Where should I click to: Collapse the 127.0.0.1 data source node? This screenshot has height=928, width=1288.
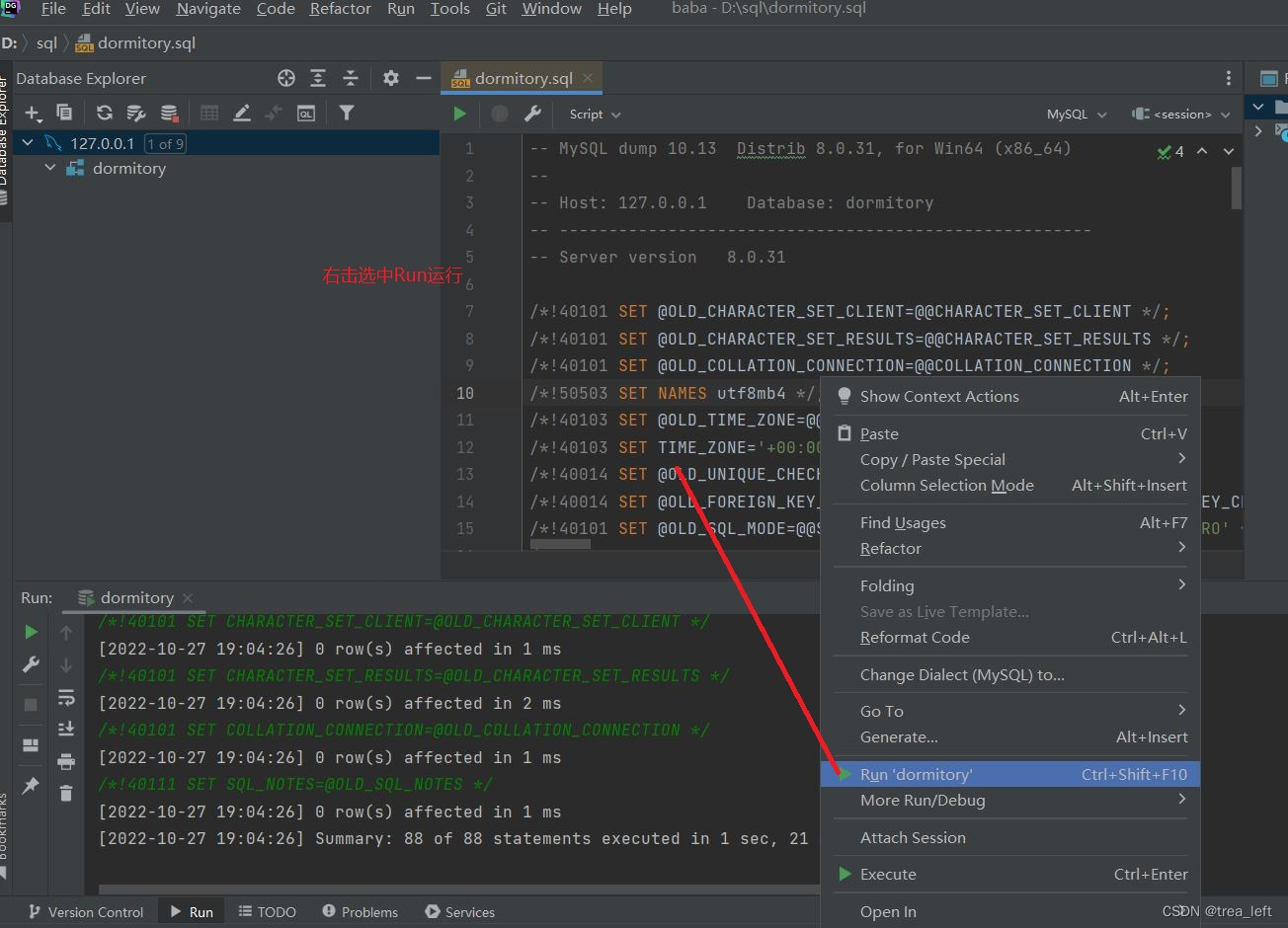pos(28,143)
